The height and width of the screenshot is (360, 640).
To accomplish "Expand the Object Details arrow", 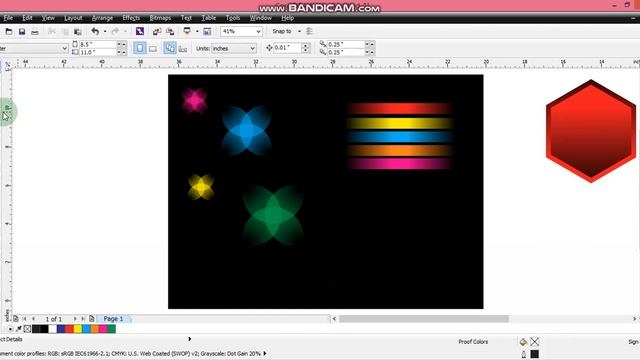I will (x=190, y=339).
